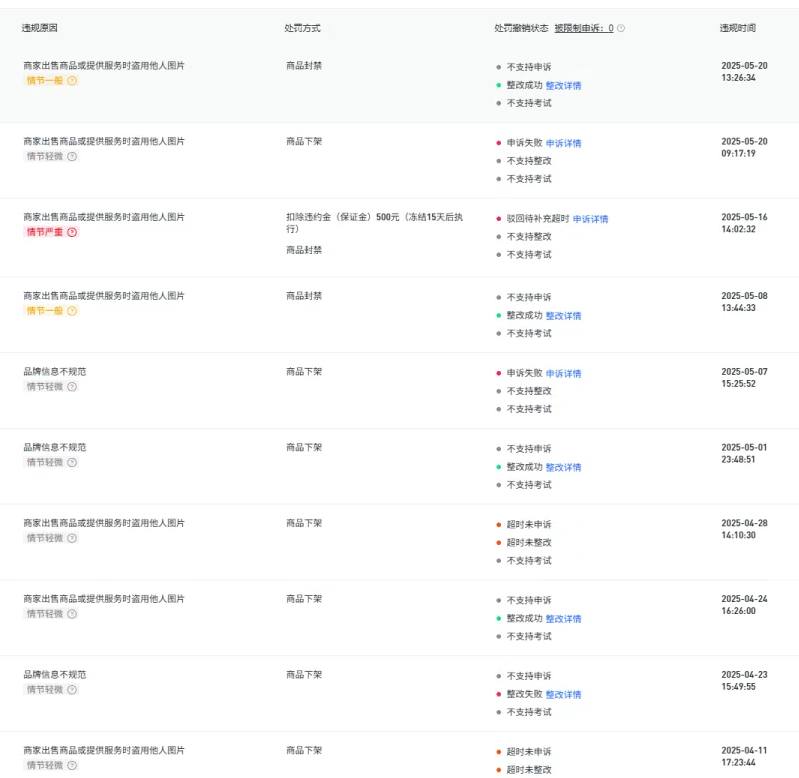The image size is (799, 778).
Task: Click the 违规时间 column header
Action: (737, 29)
